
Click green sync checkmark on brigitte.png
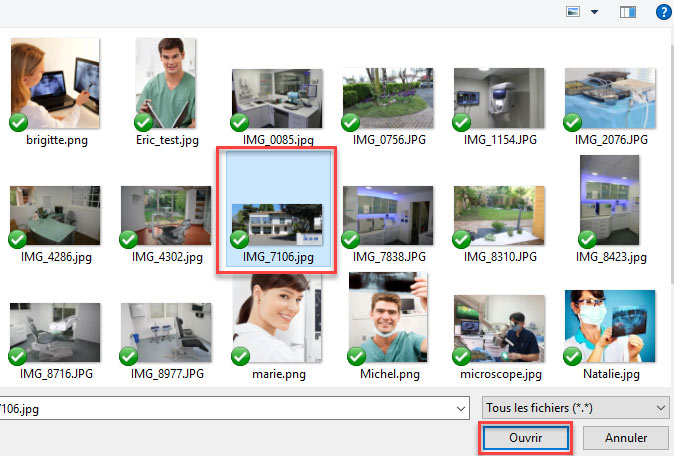pos(18,123)
